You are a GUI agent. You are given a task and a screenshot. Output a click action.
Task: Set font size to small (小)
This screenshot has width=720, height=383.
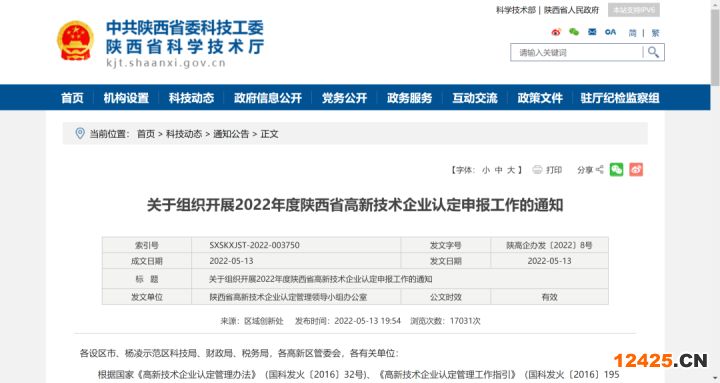click(486, 170)
